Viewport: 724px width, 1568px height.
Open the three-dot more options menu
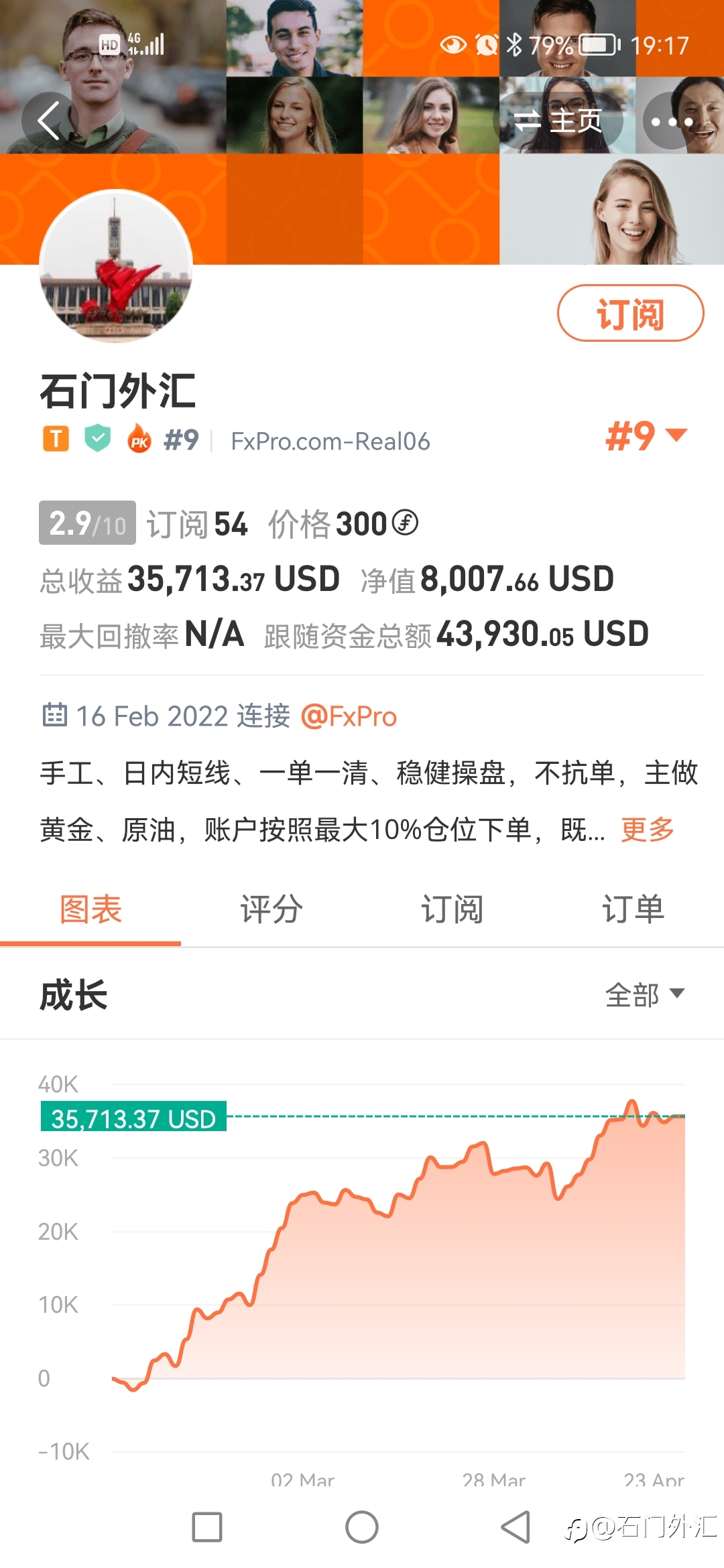pos(672,121)
